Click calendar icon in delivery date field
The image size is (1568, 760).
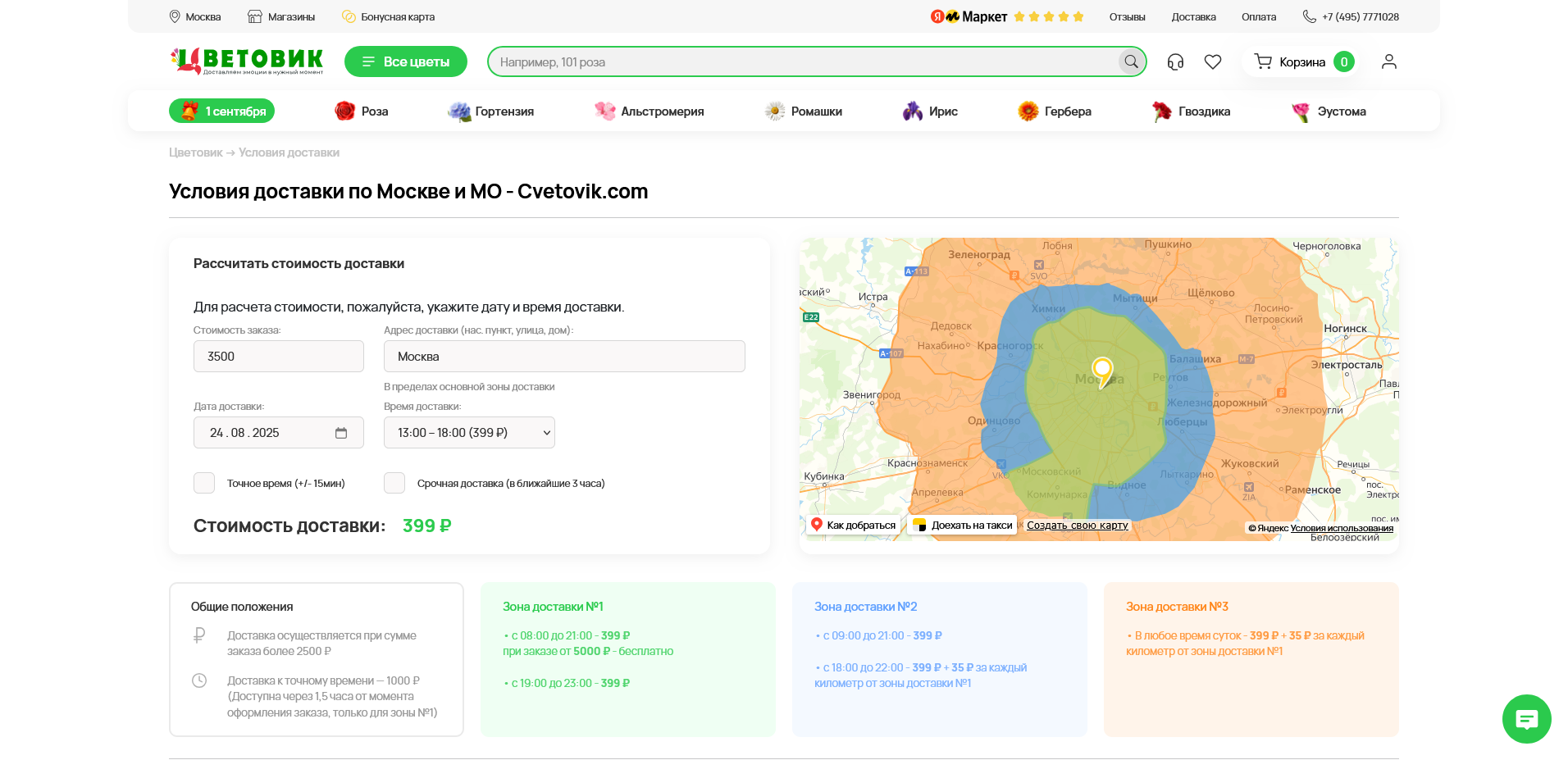click(341, 433)
